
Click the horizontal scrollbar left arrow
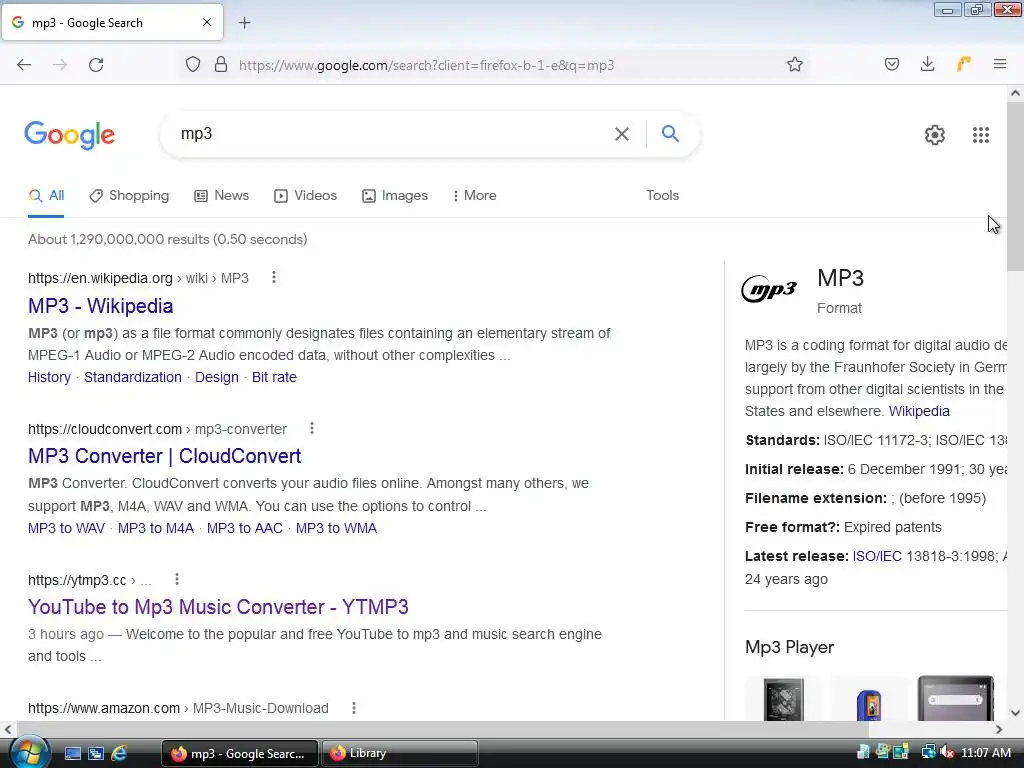point(8,729)
